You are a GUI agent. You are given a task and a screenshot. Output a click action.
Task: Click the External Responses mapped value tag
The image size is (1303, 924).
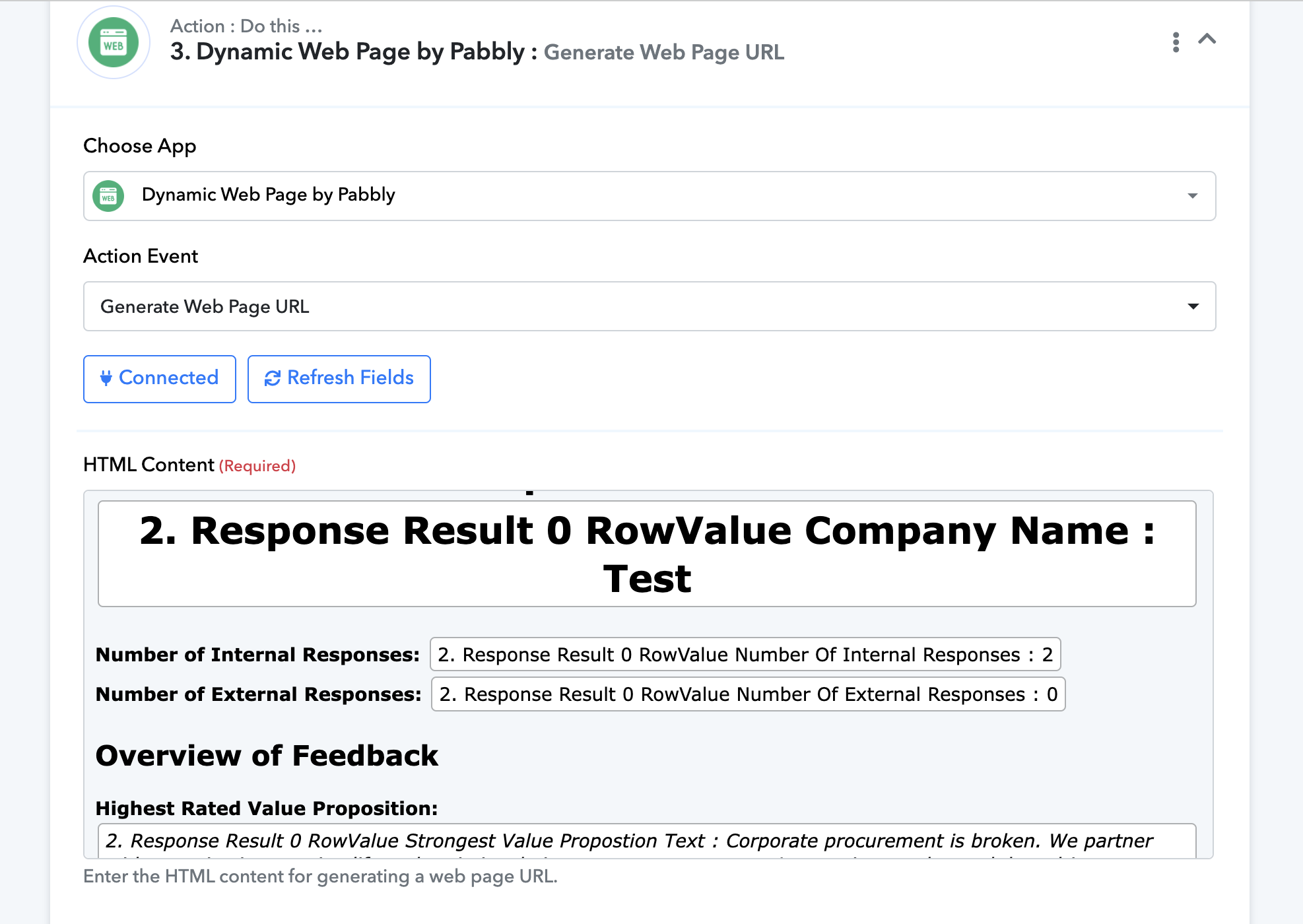[x=748, y=694]
